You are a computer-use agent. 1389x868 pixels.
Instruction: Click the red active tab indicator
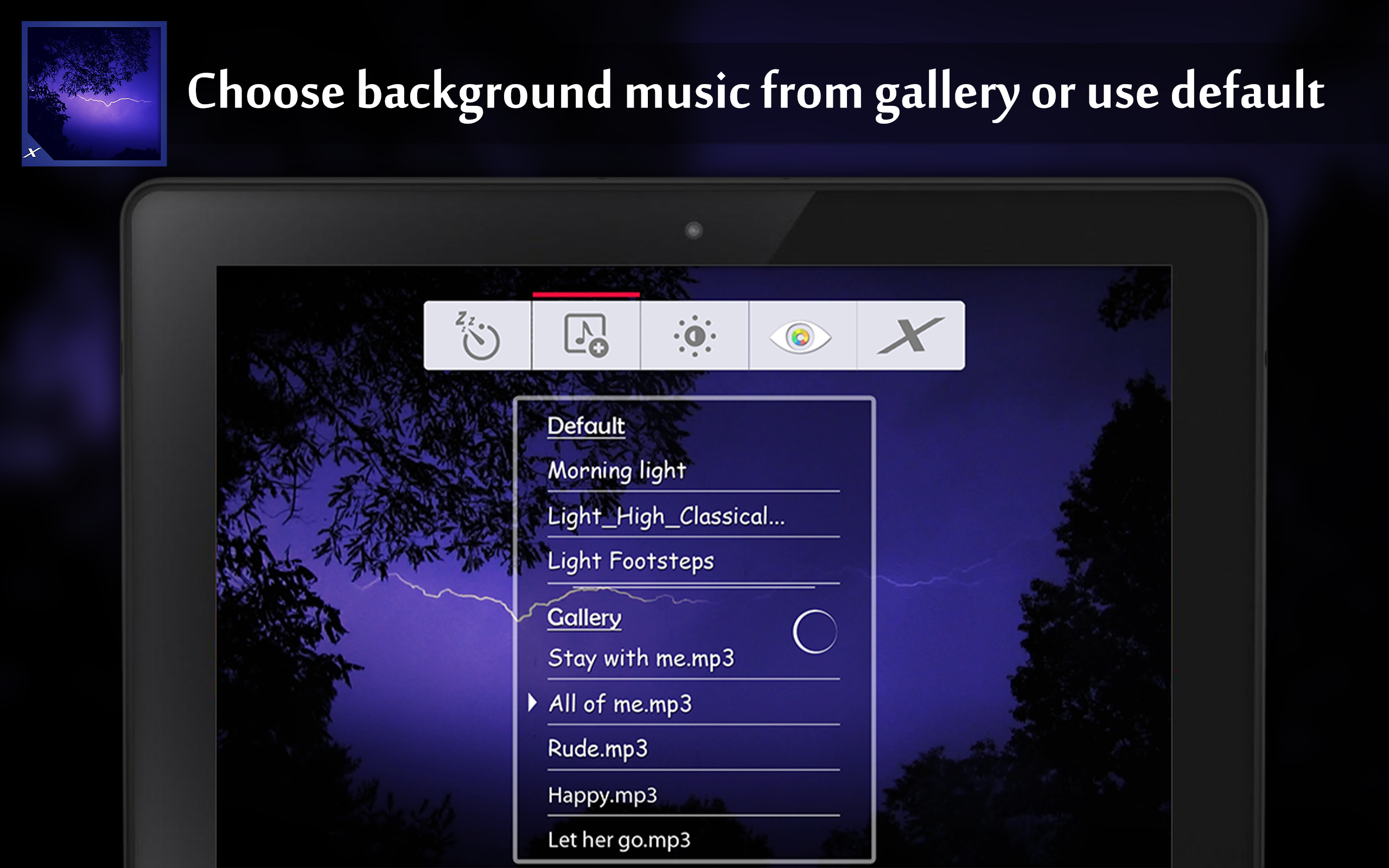(x=585, y=295)
